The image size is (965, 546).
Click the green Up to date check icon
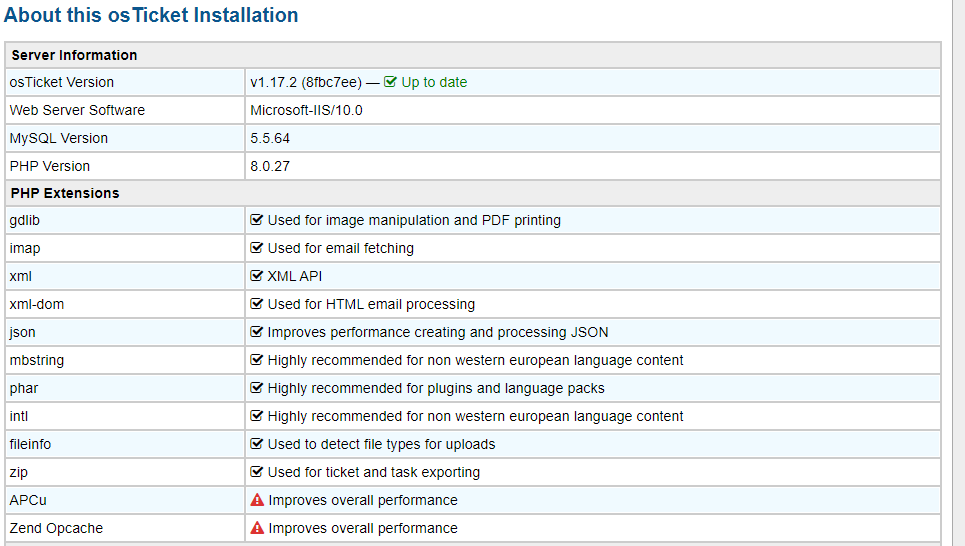click(x=390, y=82)
